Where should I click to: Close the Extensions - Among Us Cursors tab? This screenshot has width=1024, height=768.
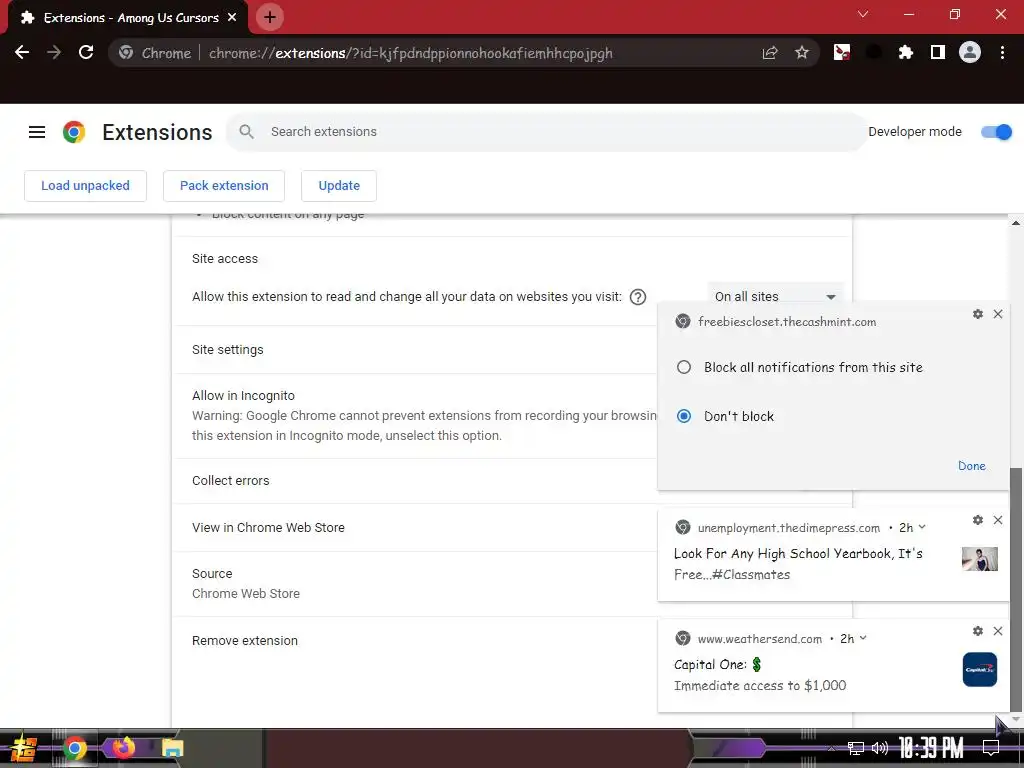pyautogui.click(x=232, y=18)
